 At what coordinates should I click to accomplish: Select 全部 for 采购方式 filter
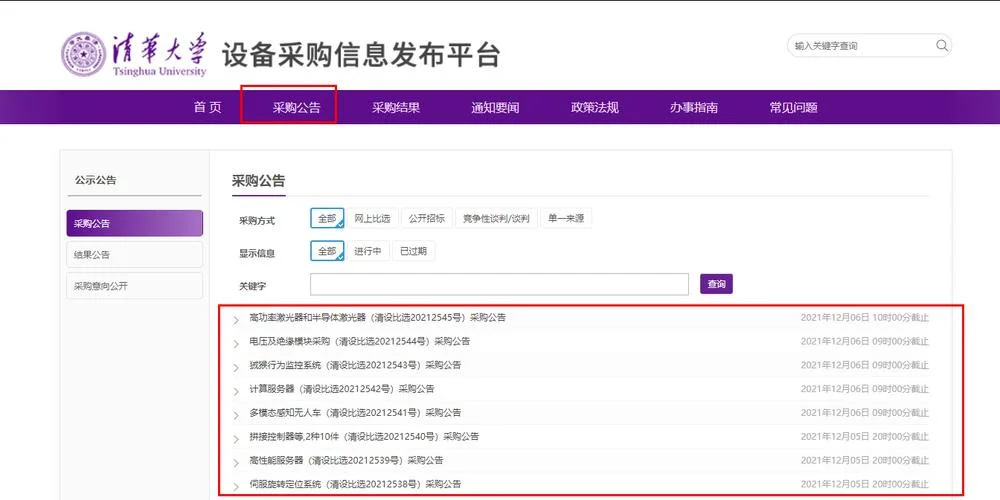click(x=327, y=218)
